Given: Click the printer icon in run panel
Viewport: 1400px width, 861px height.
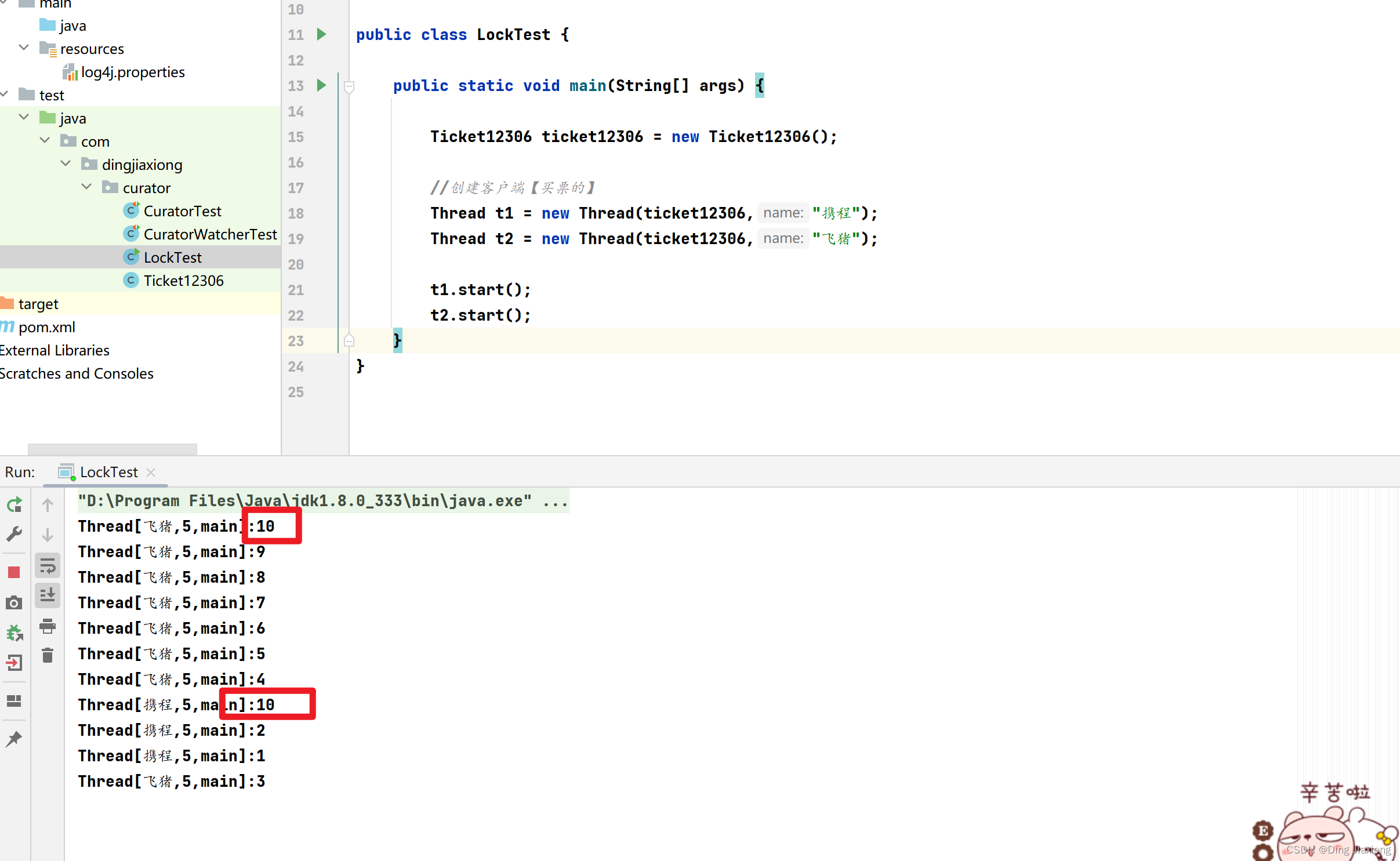Looking at the screenshot, I should click(x=48, y=626).
